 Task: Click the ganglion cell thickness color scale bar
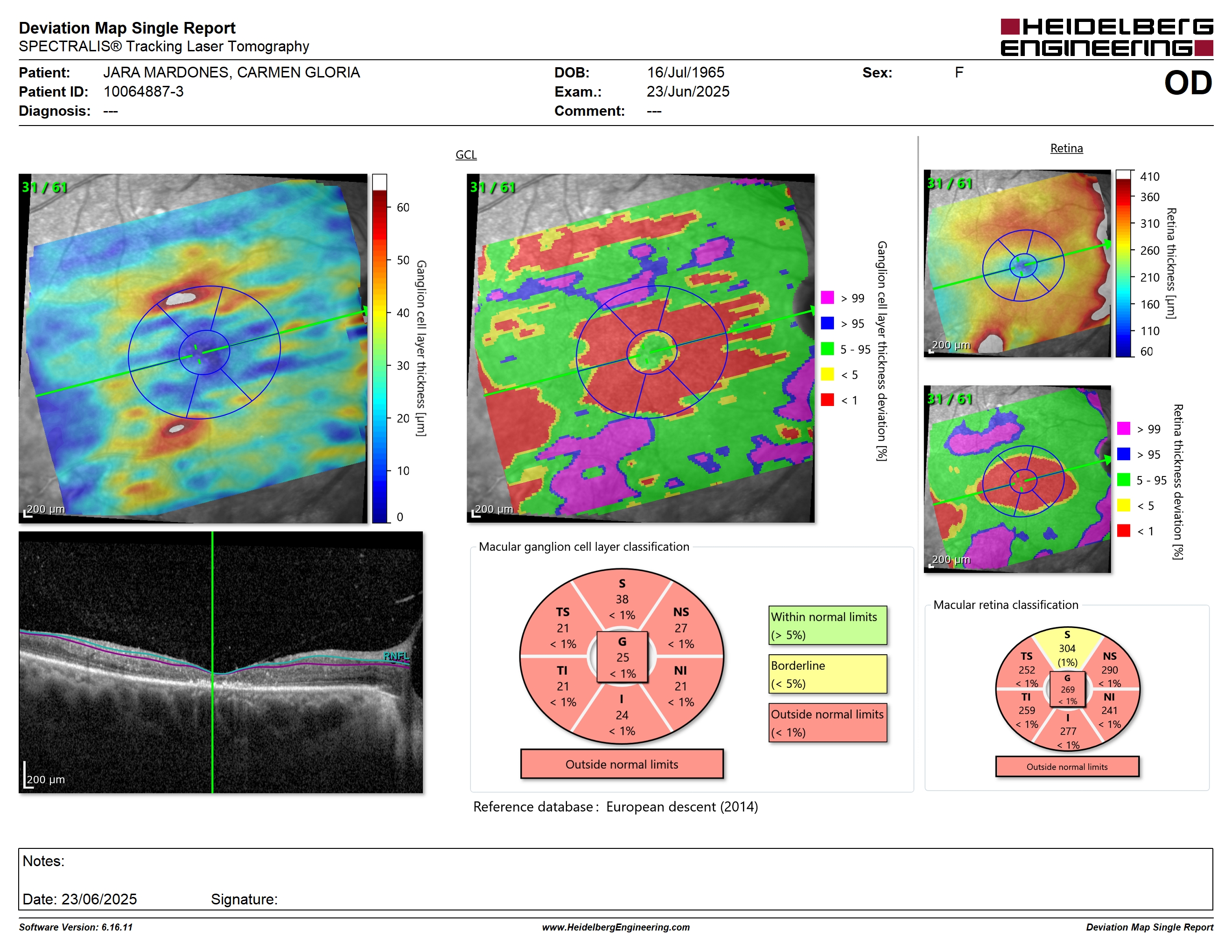(380, 349)
